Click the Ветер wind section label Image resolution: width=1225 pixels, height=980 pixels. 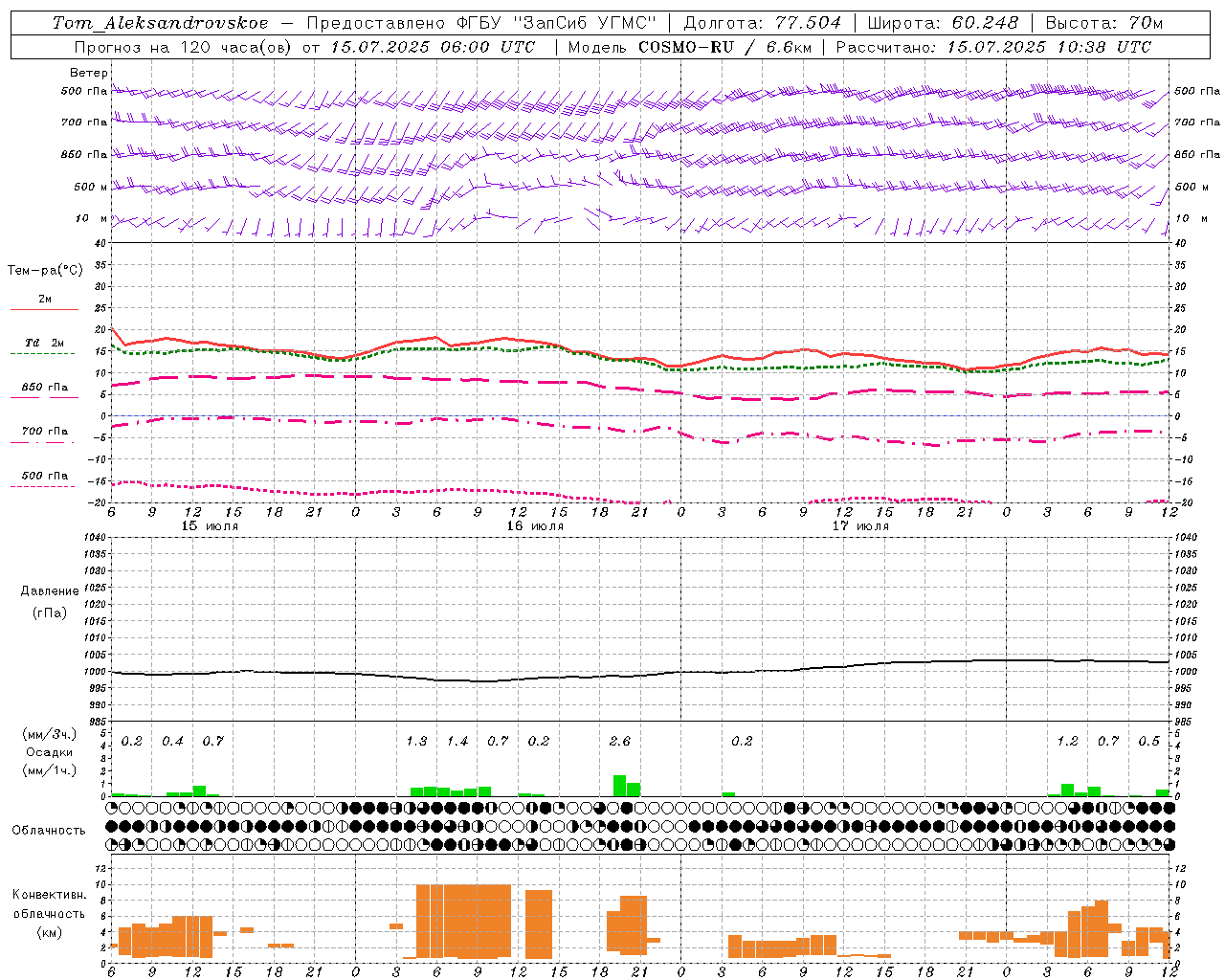(89, 73)
